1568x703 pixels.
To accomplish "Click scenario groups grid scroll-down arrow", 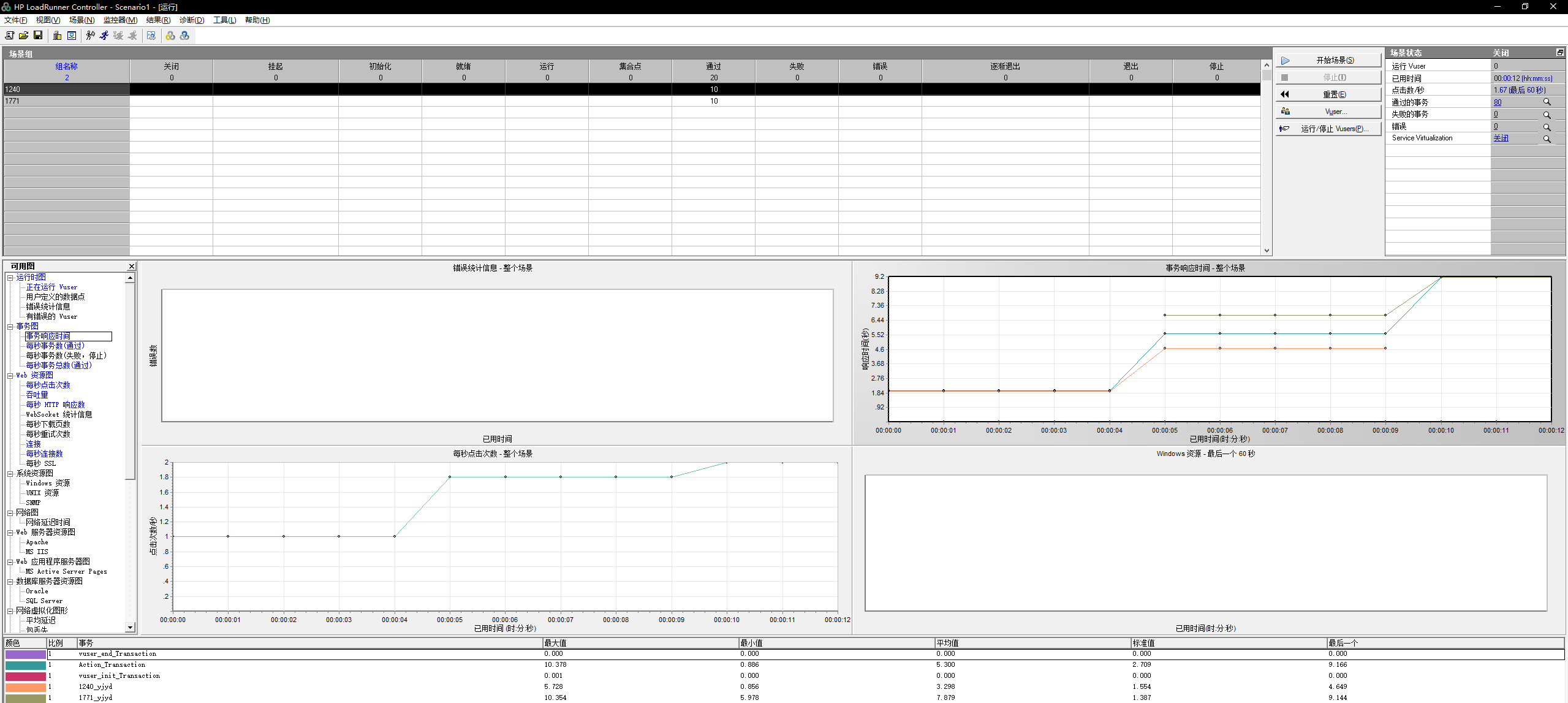I will tap(1267, 251).
